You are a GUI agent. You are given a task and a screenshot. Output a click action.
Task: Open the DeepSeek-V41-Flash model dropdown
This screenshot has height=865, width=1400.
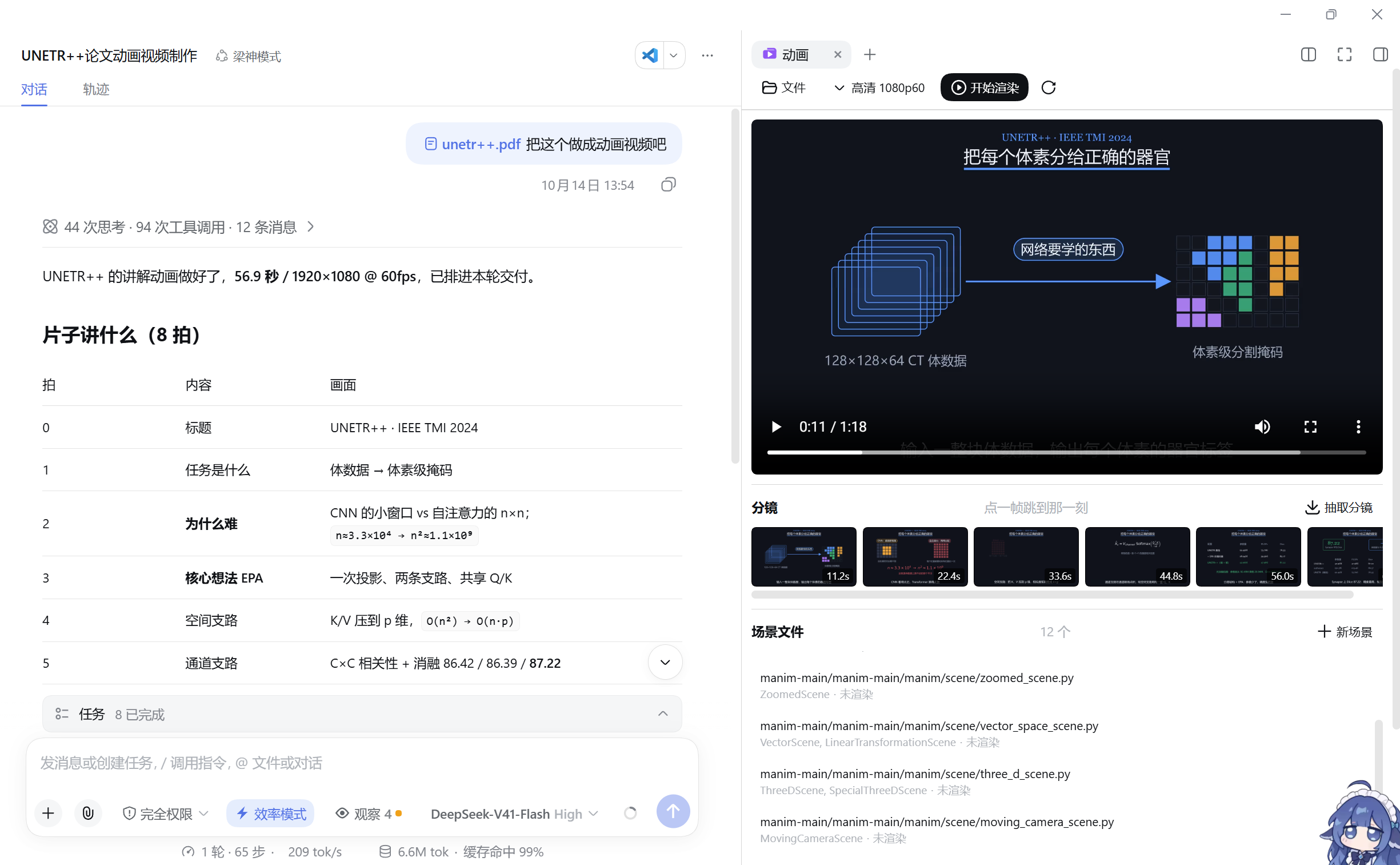point(514,813)
